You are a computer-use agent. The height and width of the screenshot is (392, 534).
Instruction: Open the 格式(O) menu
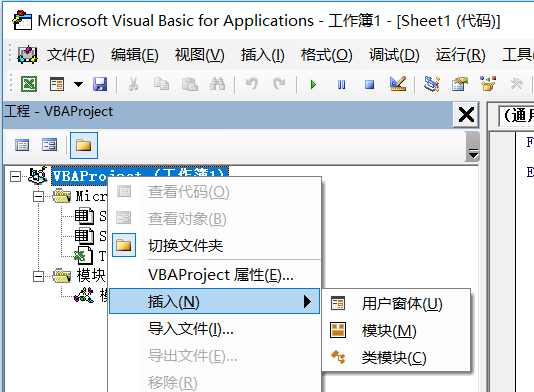[326, 55]
